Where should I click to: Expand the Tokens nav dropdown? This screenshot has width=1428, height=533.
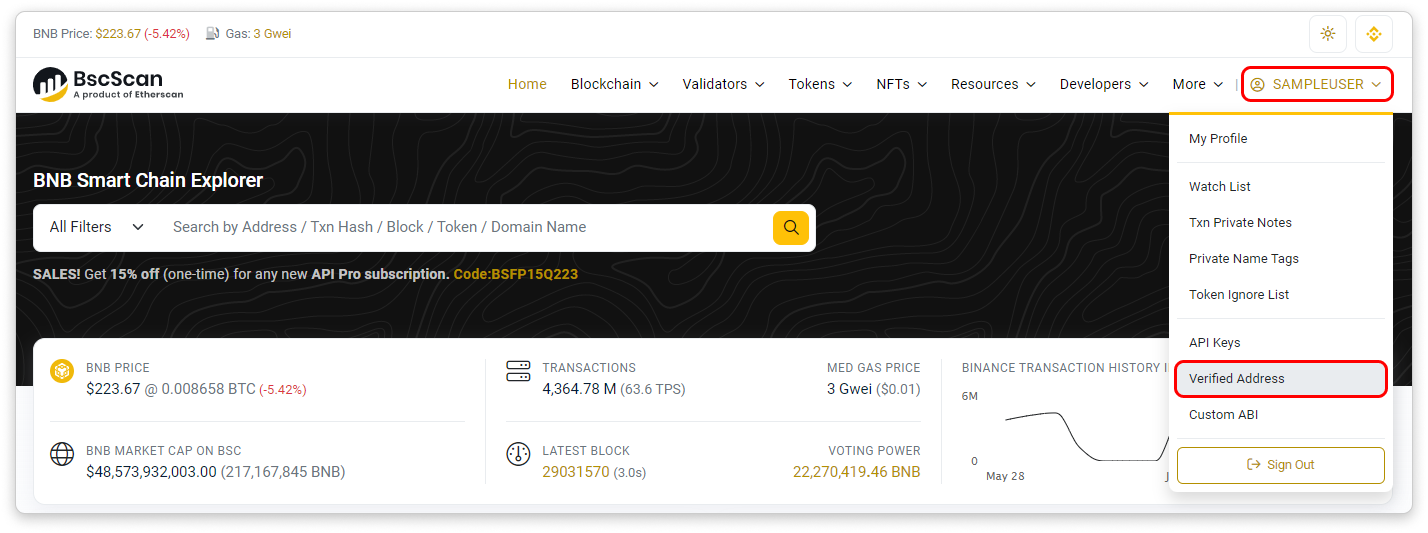click(819, 85)
